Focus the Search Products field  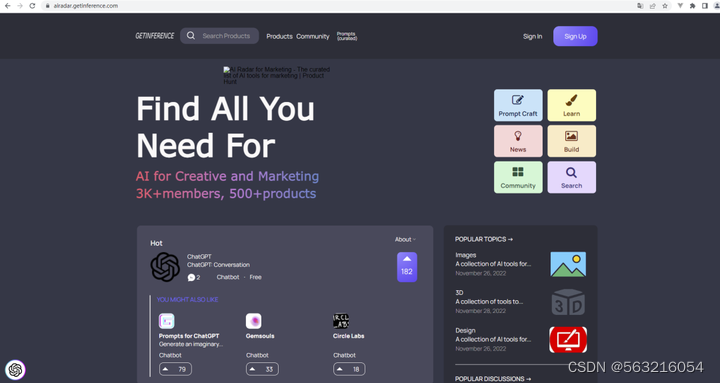pos(219,36)
